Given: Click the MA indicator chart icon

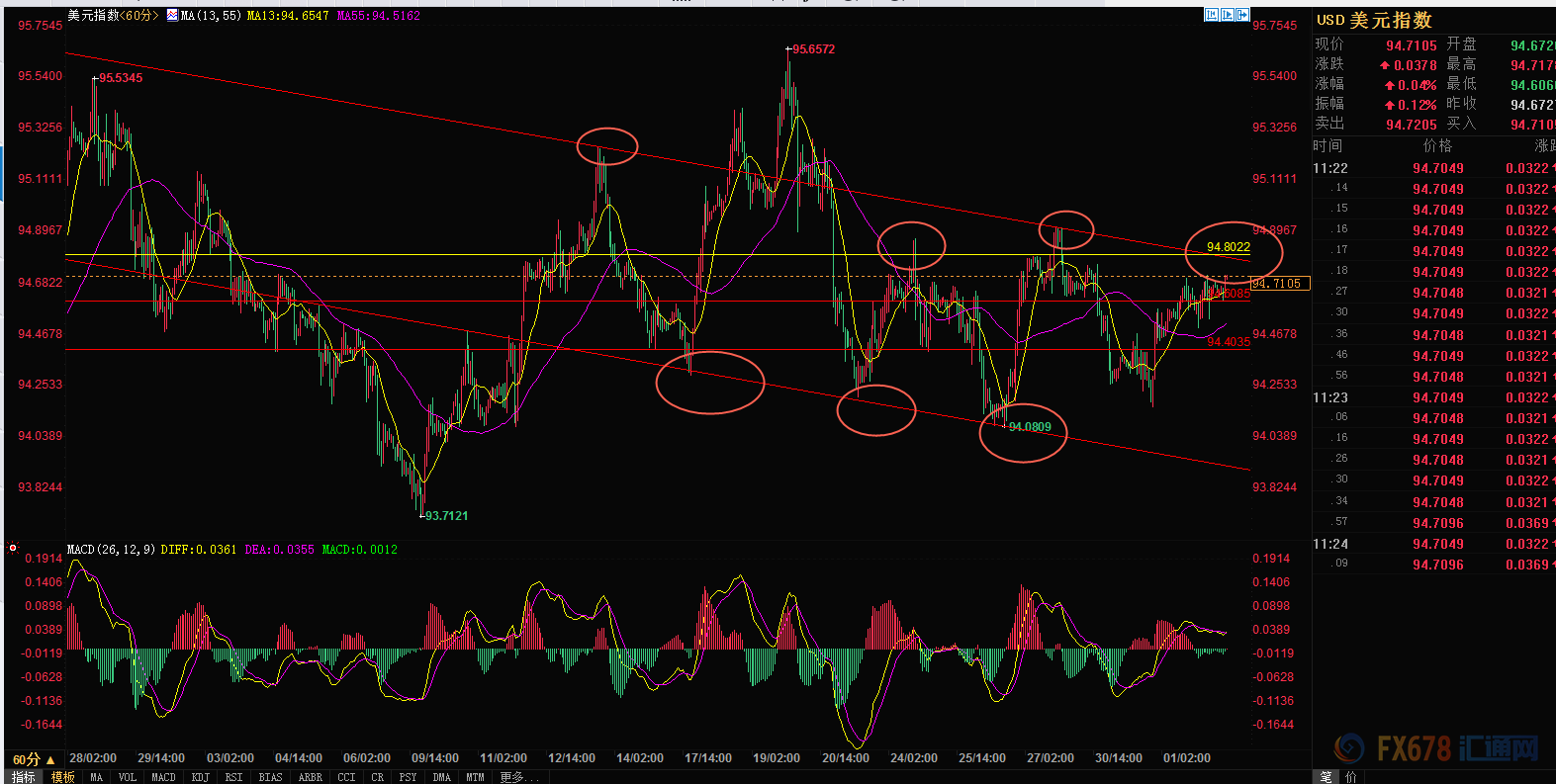Looking at the screenshot, I should point(173,16).
